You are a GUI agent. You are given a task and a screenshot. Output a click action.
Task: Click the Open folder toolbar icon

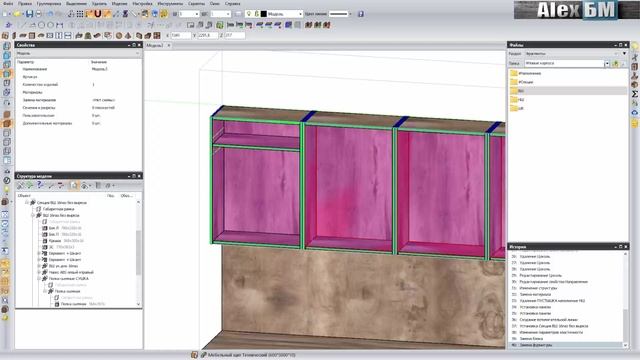(17, 14)
